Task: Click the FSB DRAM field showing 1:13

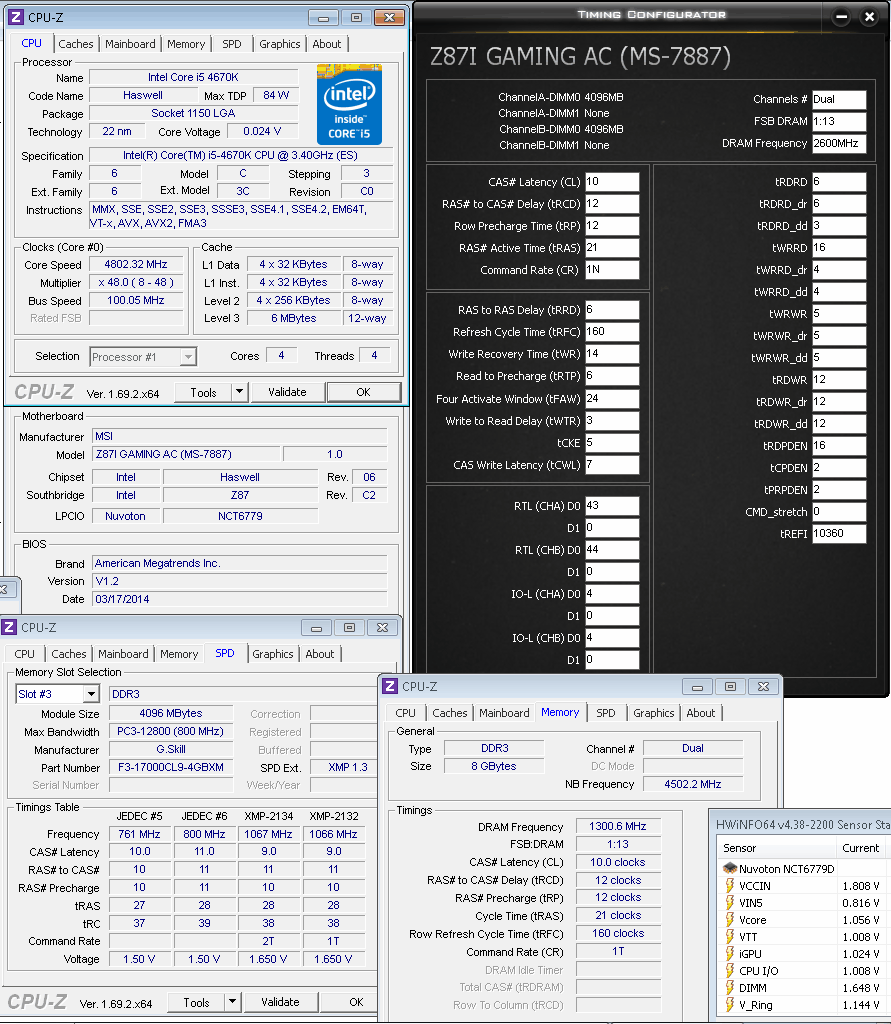Action: 839,121
